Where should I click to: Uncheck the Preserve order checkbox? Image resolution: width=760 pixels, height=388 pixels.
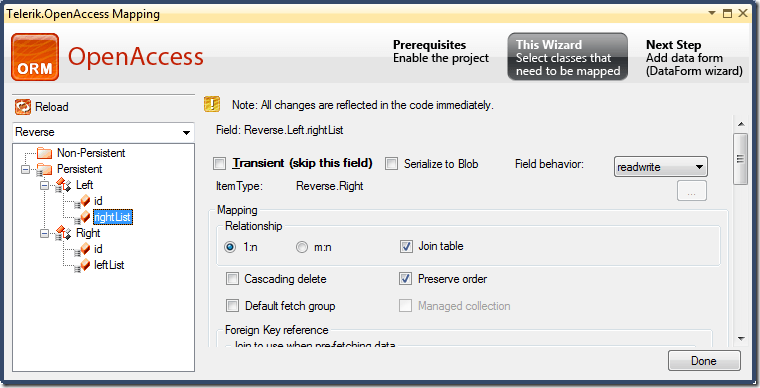pyautogui.click(x=405, y=279)
